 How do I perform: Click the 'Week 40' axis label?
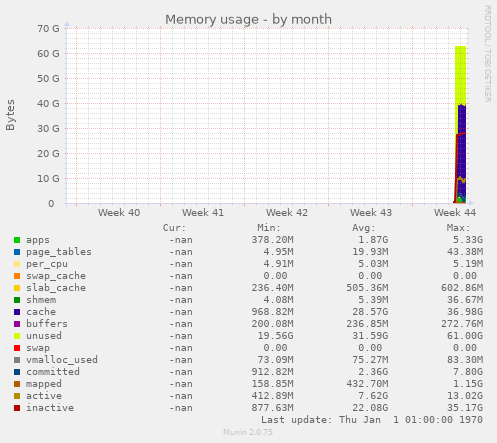[119, 213]
